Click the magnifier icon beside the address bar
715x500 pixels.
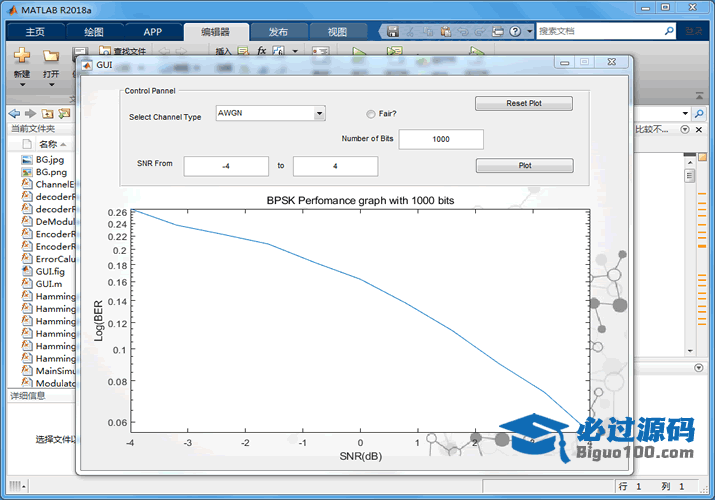699,113
